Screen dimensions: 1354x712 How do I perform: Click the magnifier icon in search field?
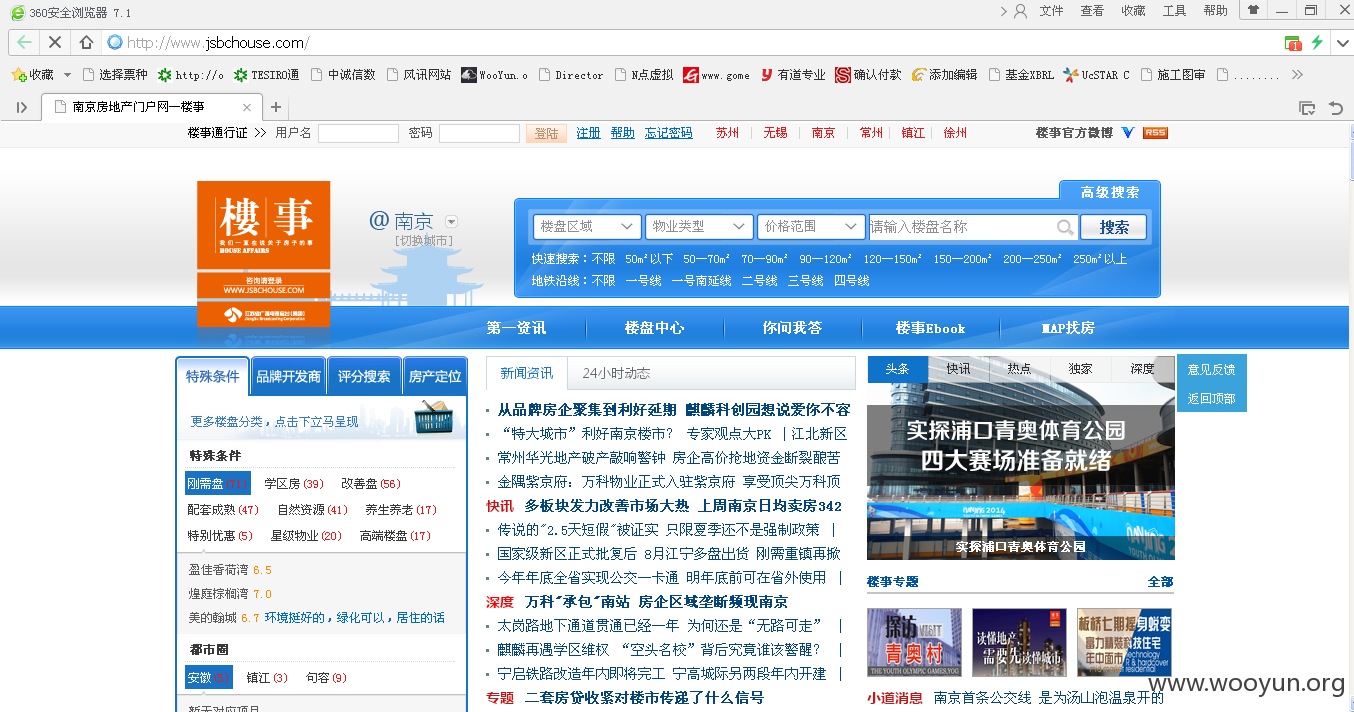tap(1066, 228)
